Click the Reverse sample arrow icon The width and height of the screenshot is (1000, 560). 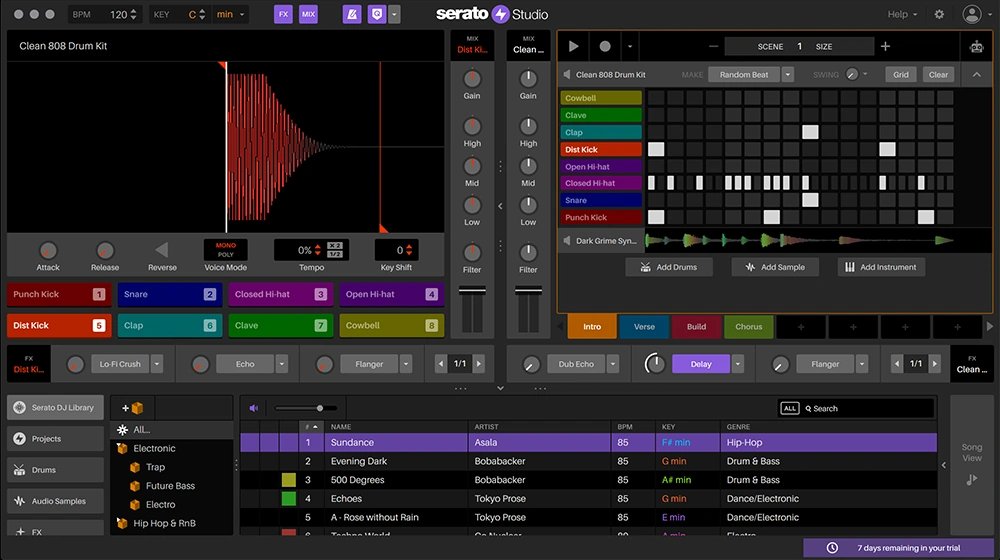point(162,251)
